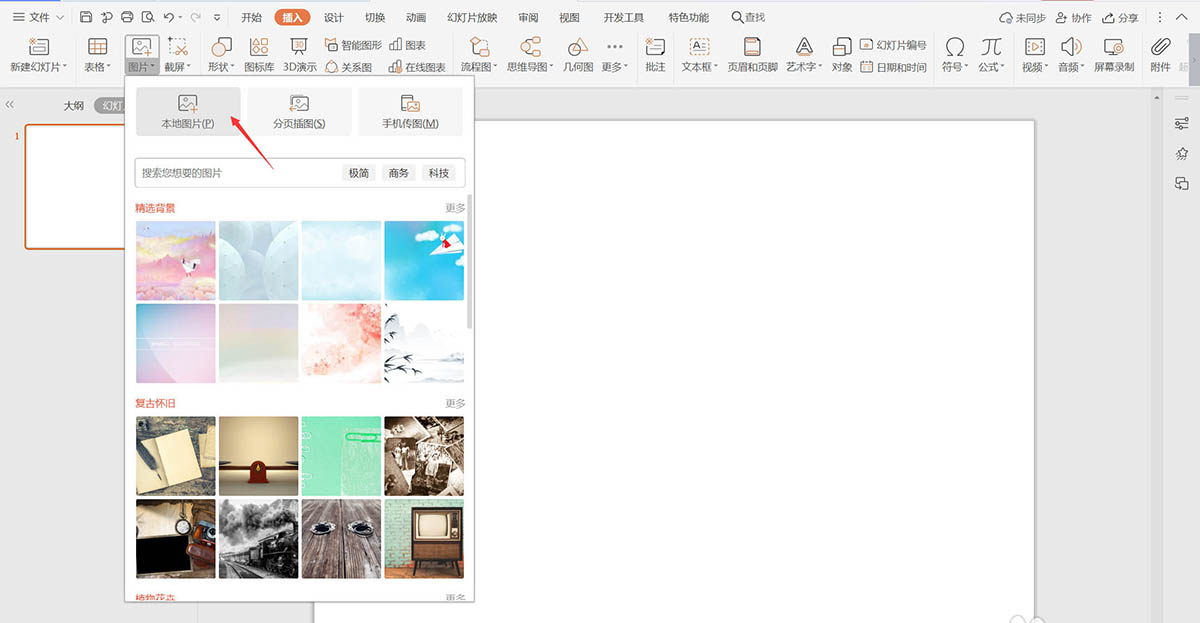The height and width of the screenshot is (623, 1200).
Task: Choose the 分页插图 option
Action: point(299,111)
